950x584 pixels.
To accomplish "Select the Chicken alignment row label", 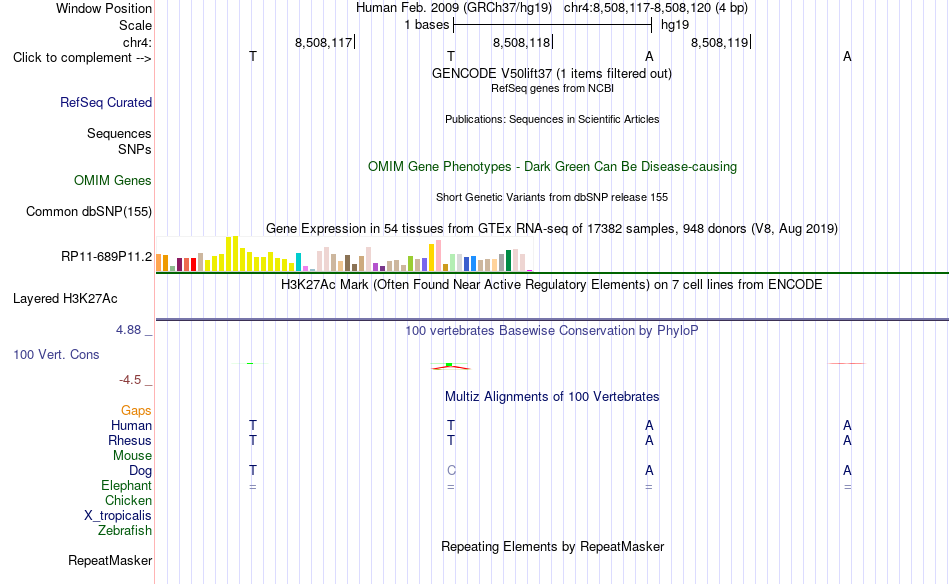I will click(x=128, y=500).
